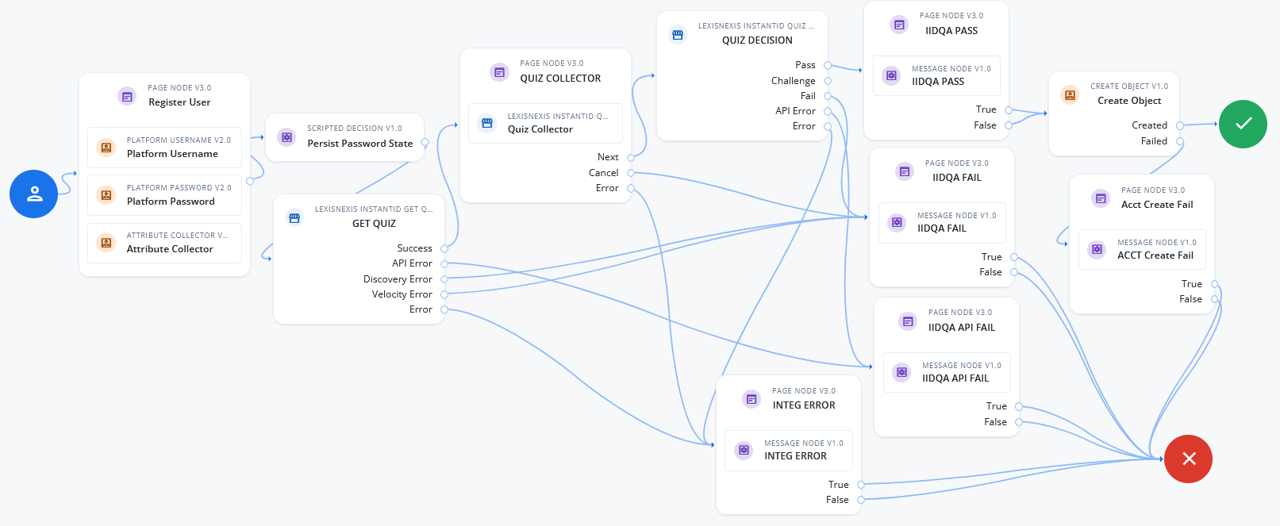
Task: Click the green Success checkmark node
Action: 1243,124
